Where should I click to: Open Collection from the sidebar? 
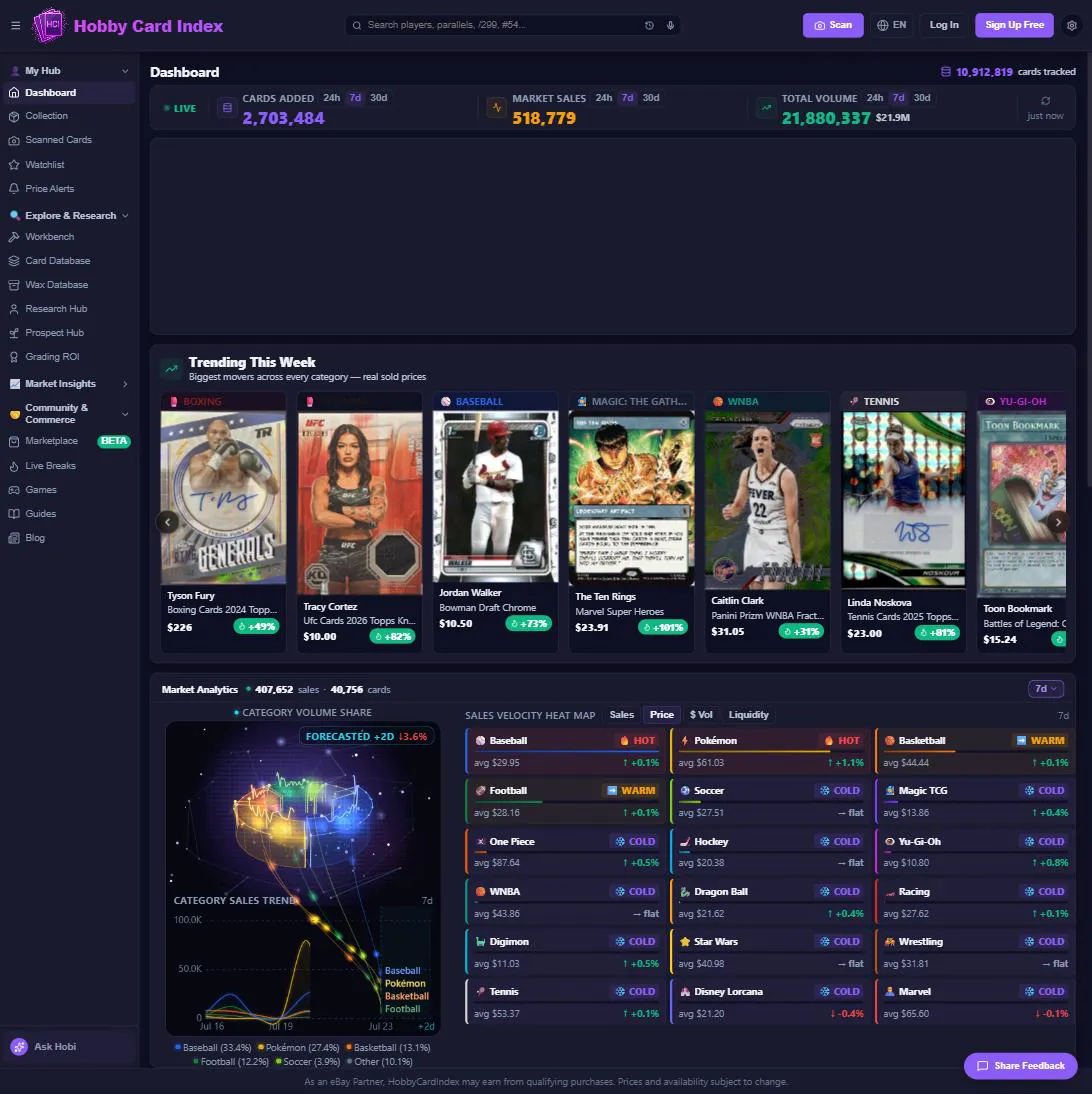(x=68, y=116)
